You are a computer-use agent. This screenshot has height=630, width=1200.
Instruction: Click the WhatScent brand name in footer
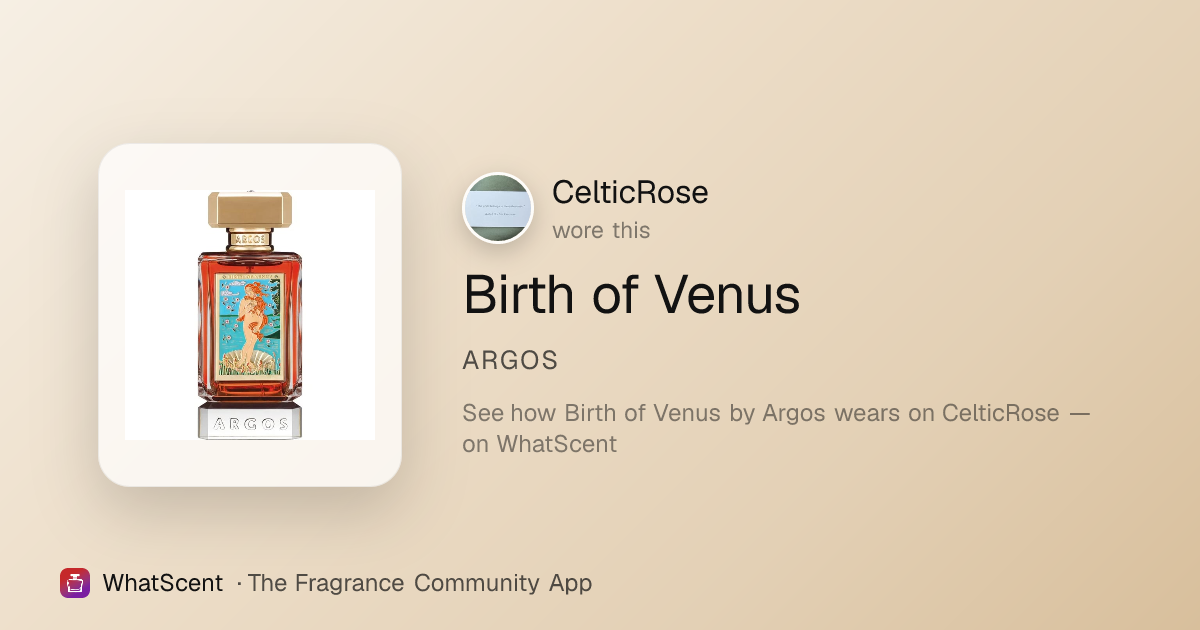click(163, 583)
